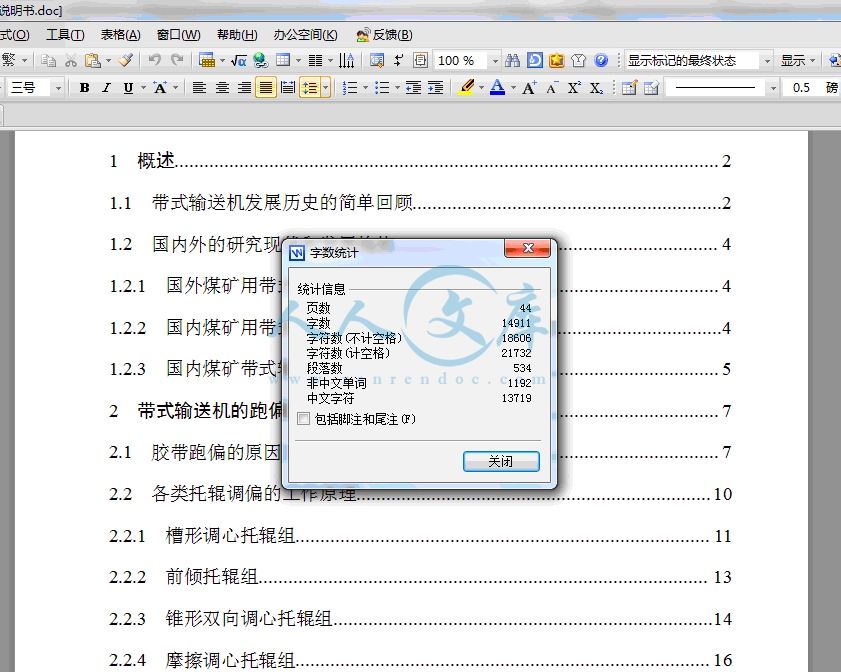The width and height of the screenshot is (841, 672).
Task: Toggle italic formatting
Action: tap(106, 87)
